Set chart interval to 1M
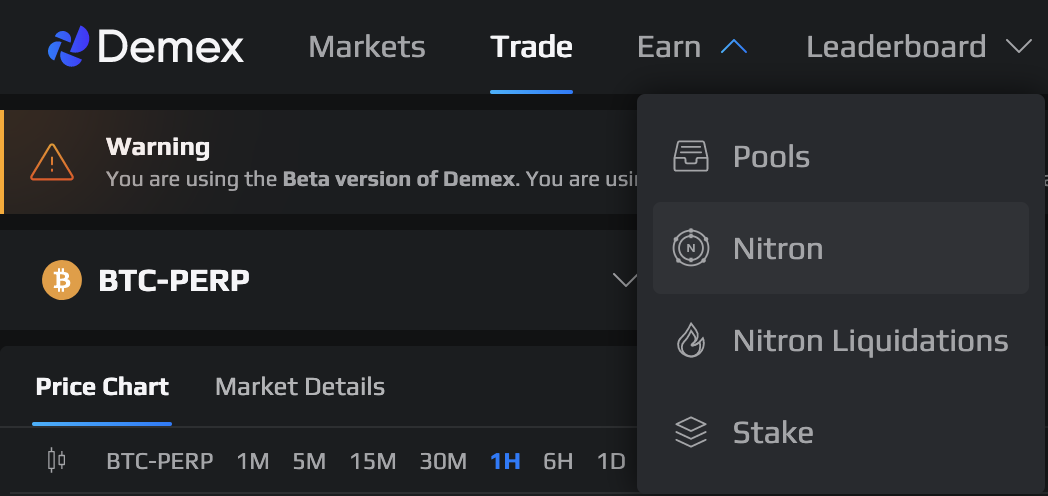This screenshot has width=1048, height=496. pos(253,462)
